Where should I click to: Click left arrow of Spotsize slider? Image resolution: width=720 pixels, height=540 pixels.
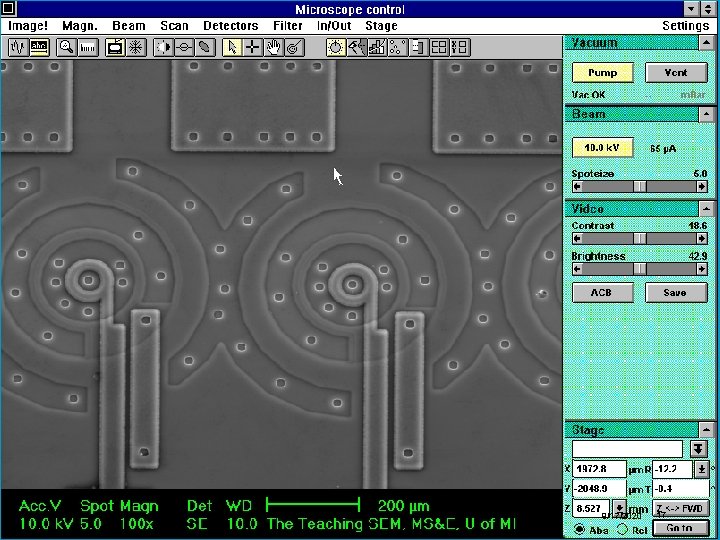tap(578, 186)
